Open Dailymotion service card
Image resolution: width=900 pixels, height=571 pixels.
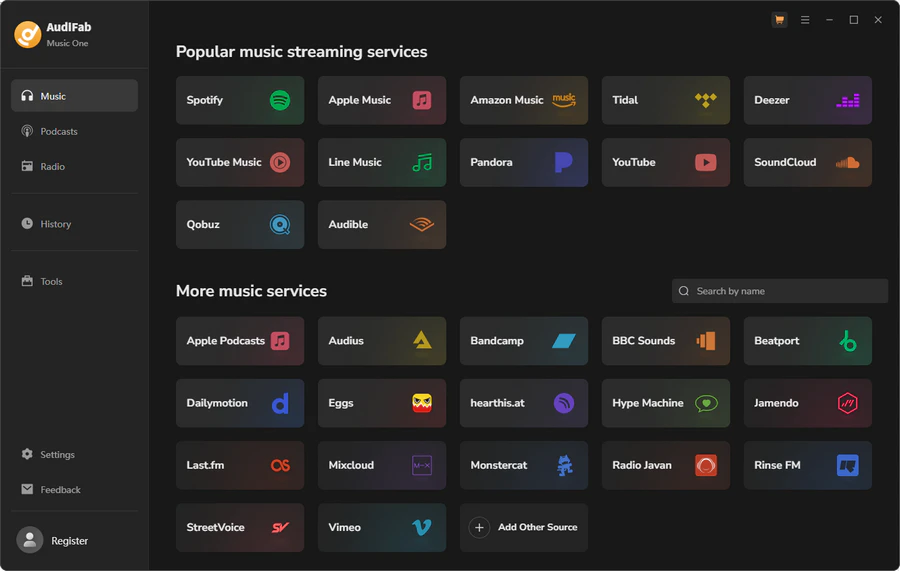(x=240, y=403)
